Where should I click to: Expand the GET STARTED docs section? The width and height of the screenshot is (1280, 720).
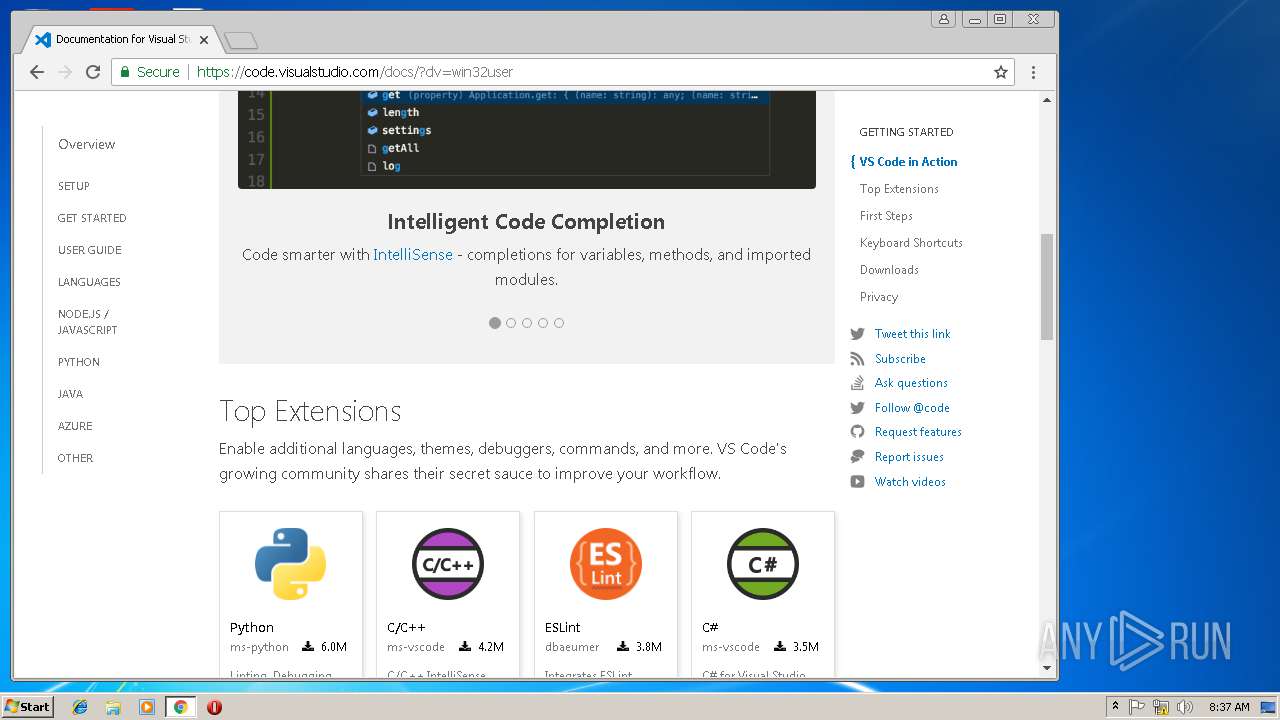92,218
